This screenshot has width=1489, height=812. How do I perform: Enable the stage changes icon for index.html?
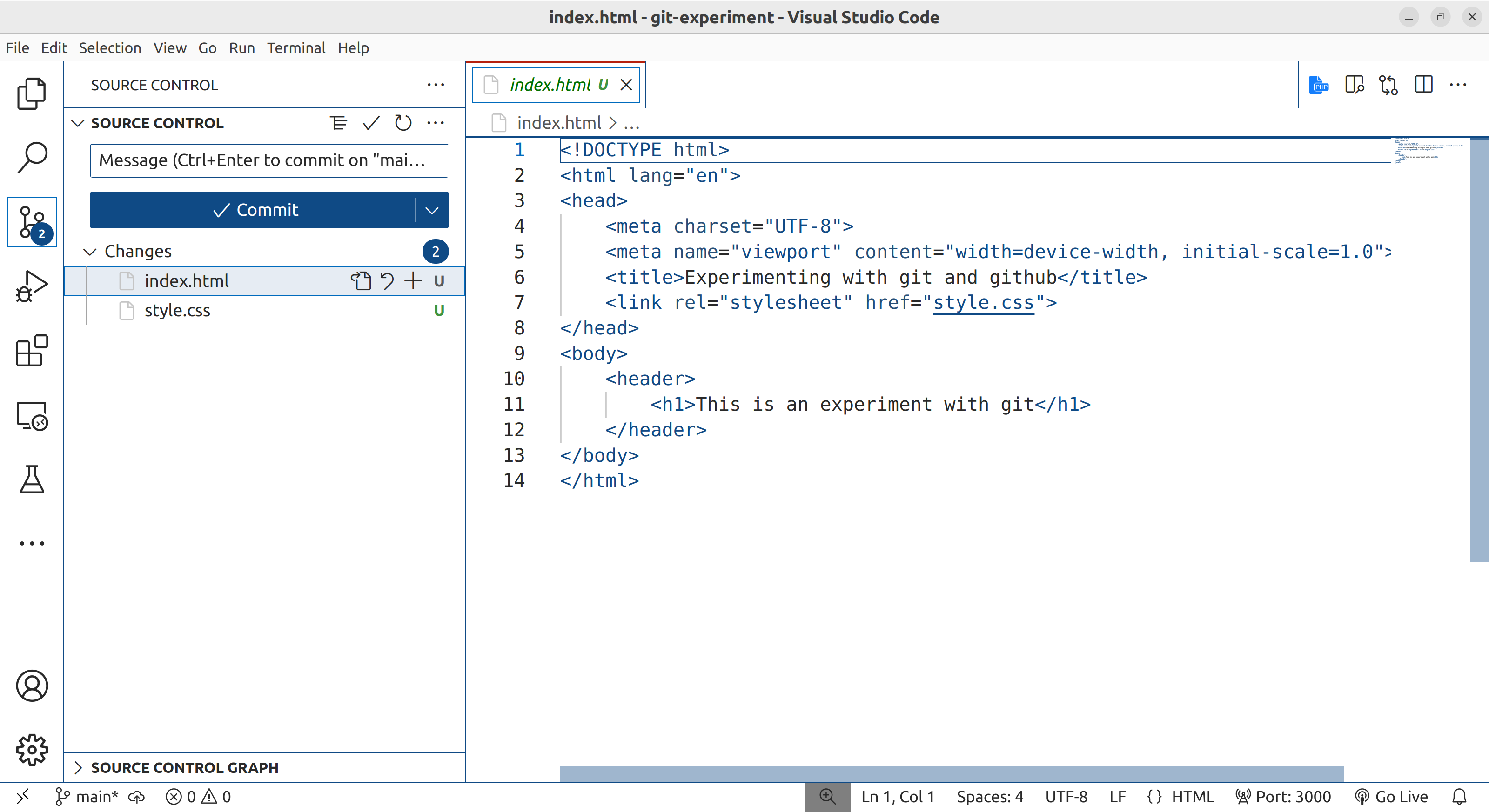coord(413,281)
